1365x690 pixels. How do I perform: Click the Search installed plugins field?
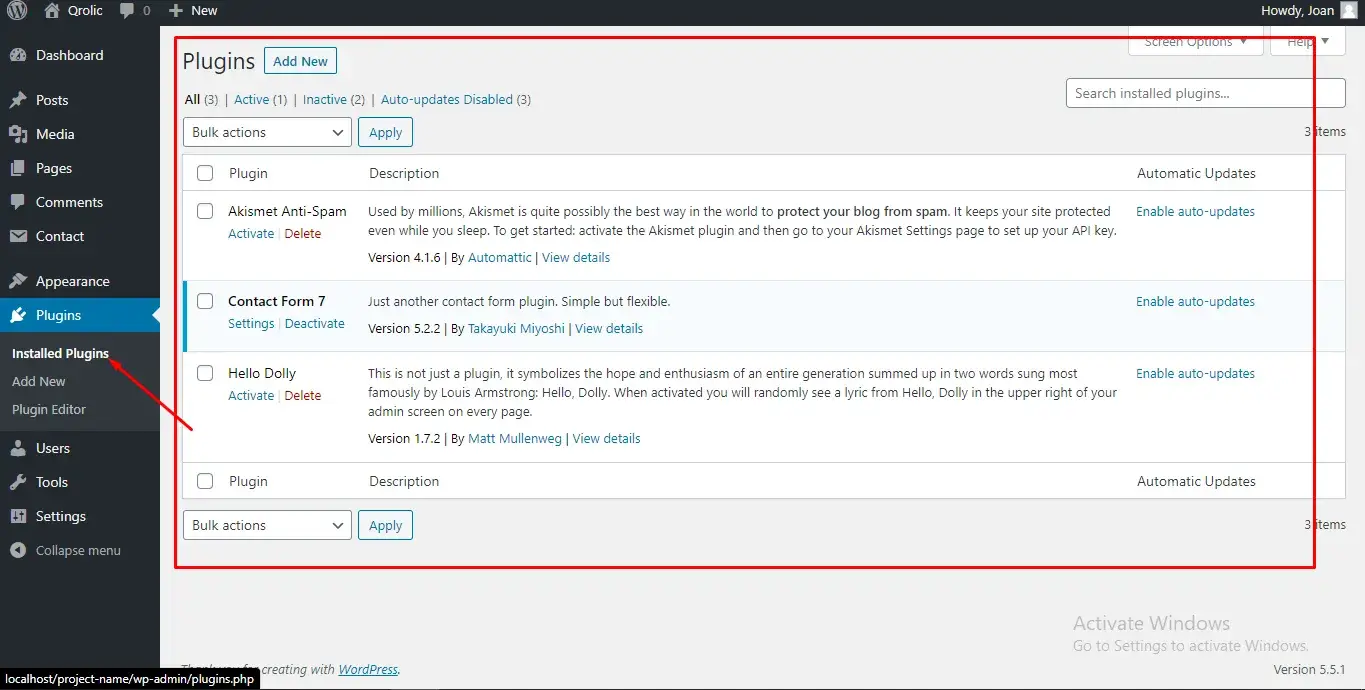click(1205, 93)
